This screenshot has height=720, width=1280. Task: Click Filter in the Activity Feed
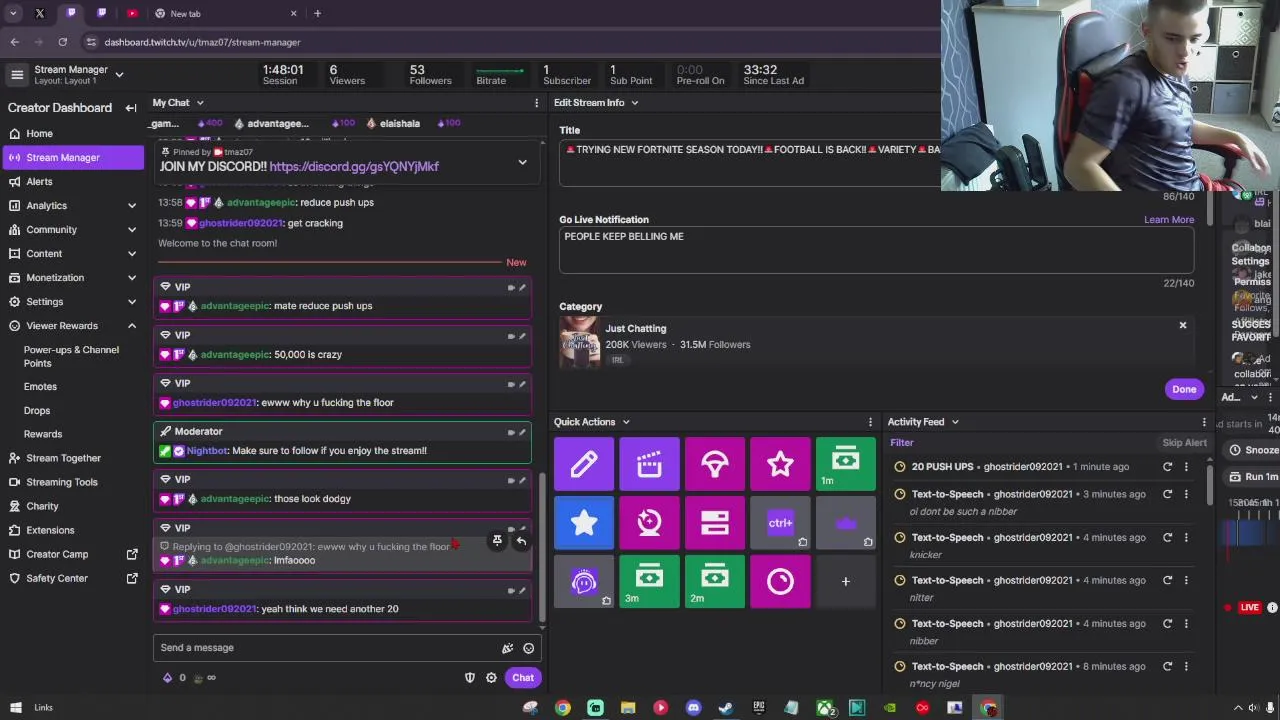click(x=902, y=443)
